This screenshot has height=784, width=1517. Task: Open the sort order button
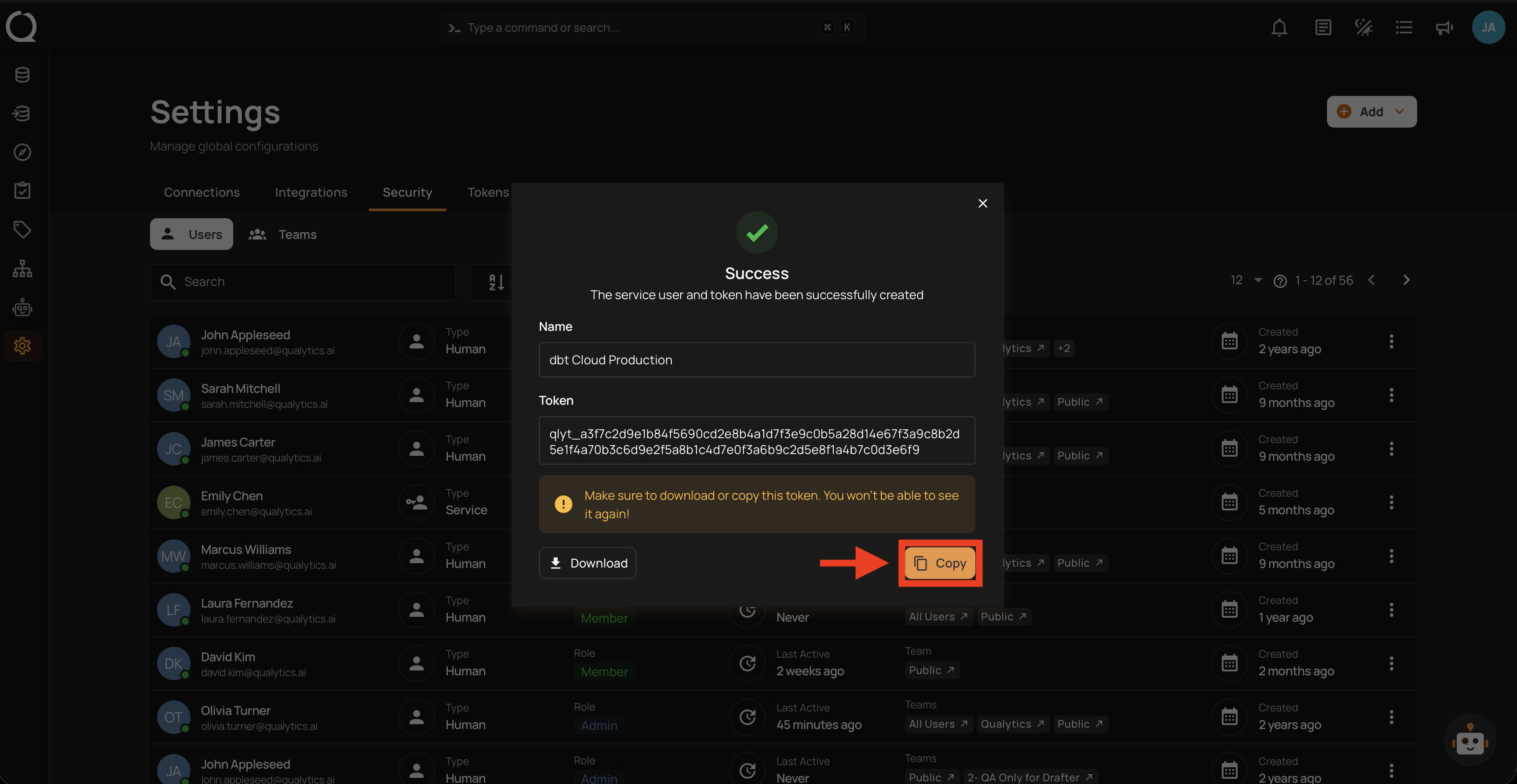coord(496,282)
